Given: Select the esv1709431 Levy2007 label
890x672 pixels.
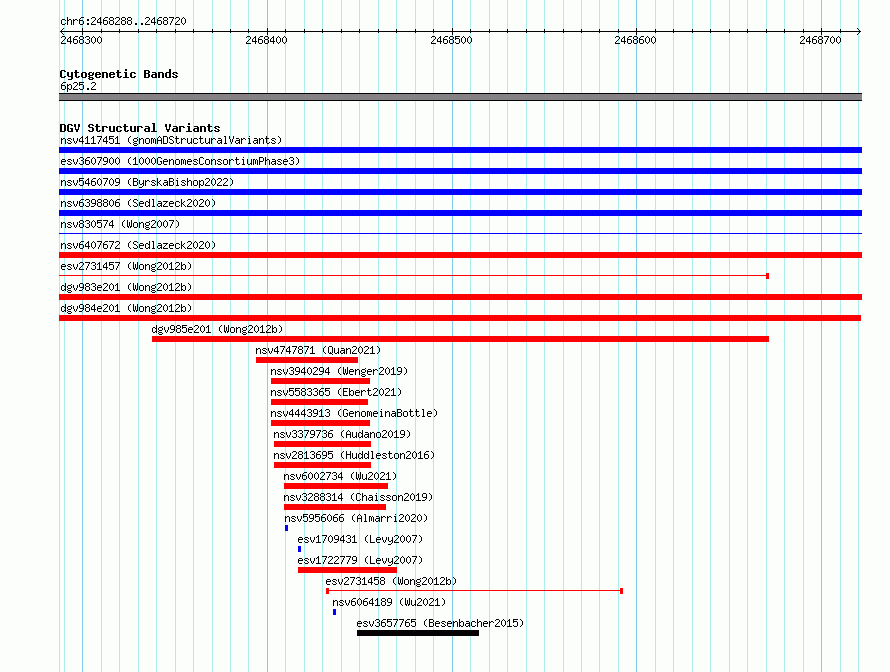Looking at the screenshot, I should coord(360,539).
